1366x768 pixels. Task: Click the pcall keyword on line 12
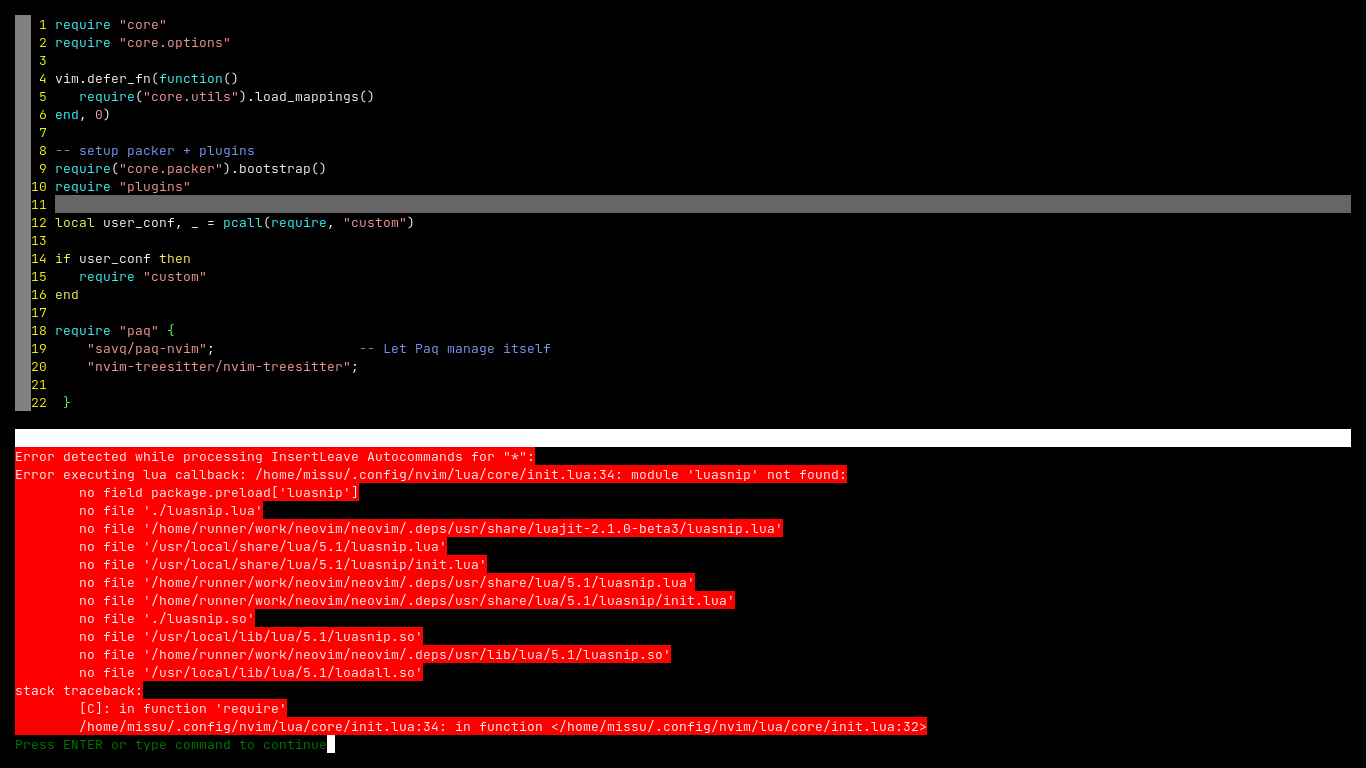tap(243, 222)
